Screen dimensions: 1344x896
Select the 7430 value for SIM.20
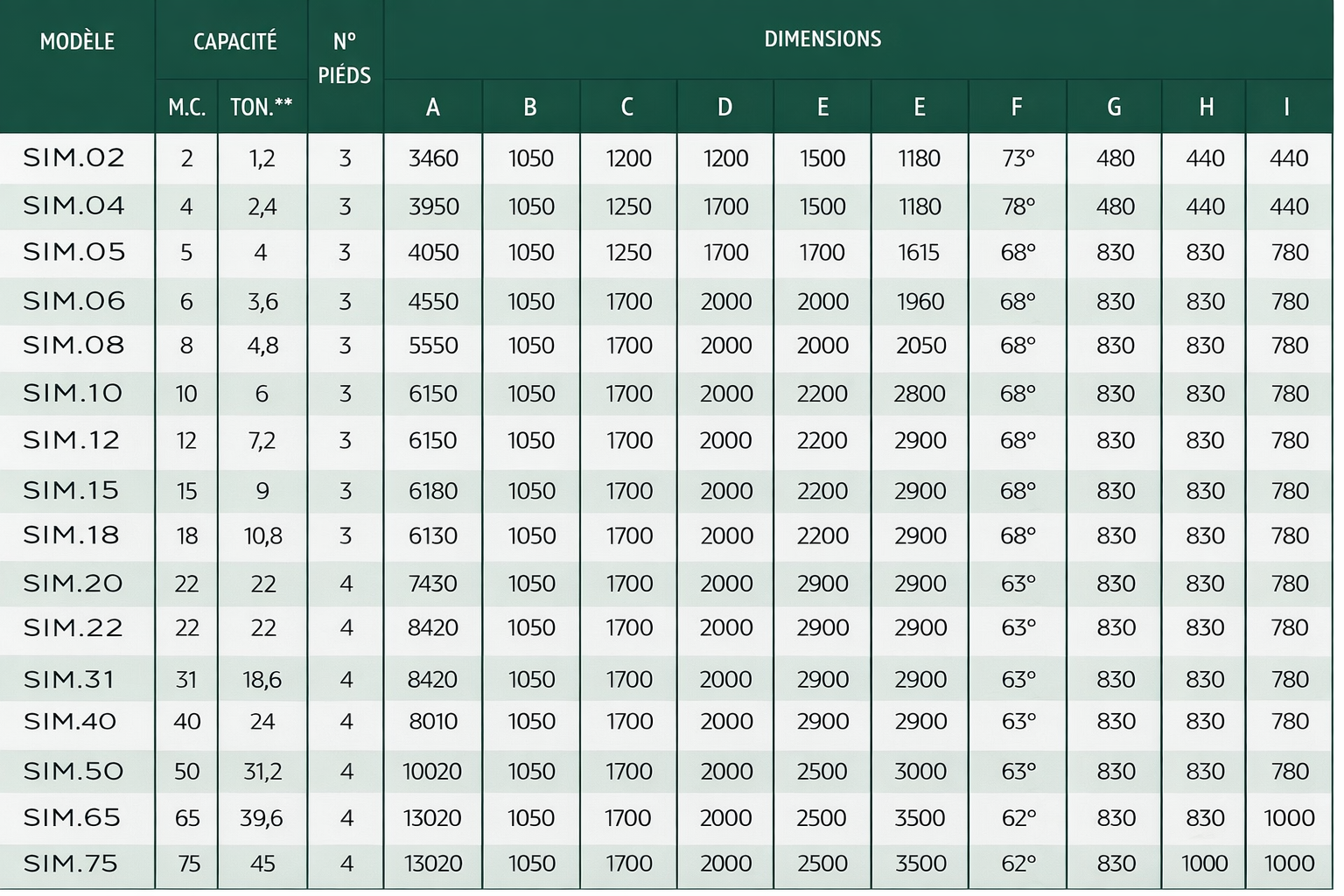tap(433, 584)
